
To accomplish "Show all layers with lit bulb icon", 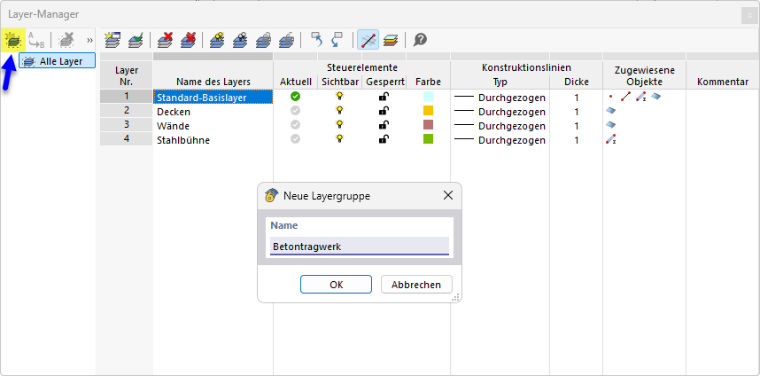I will pyautogui.click(x=217, y=40).
